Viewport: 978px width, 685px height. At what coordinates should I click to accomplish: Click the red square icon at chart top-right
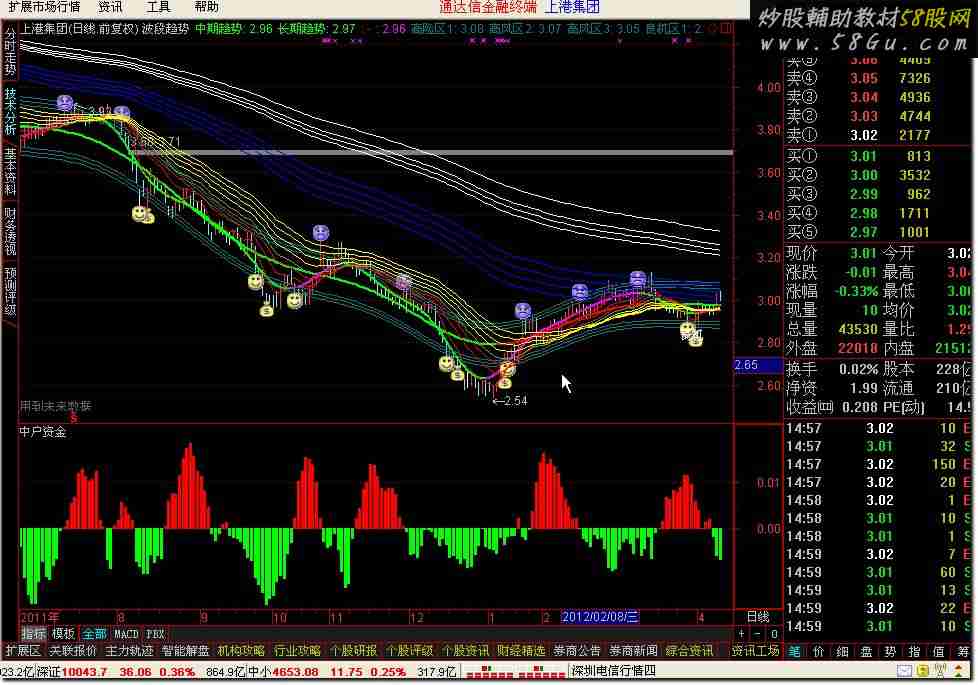(726, 28)
